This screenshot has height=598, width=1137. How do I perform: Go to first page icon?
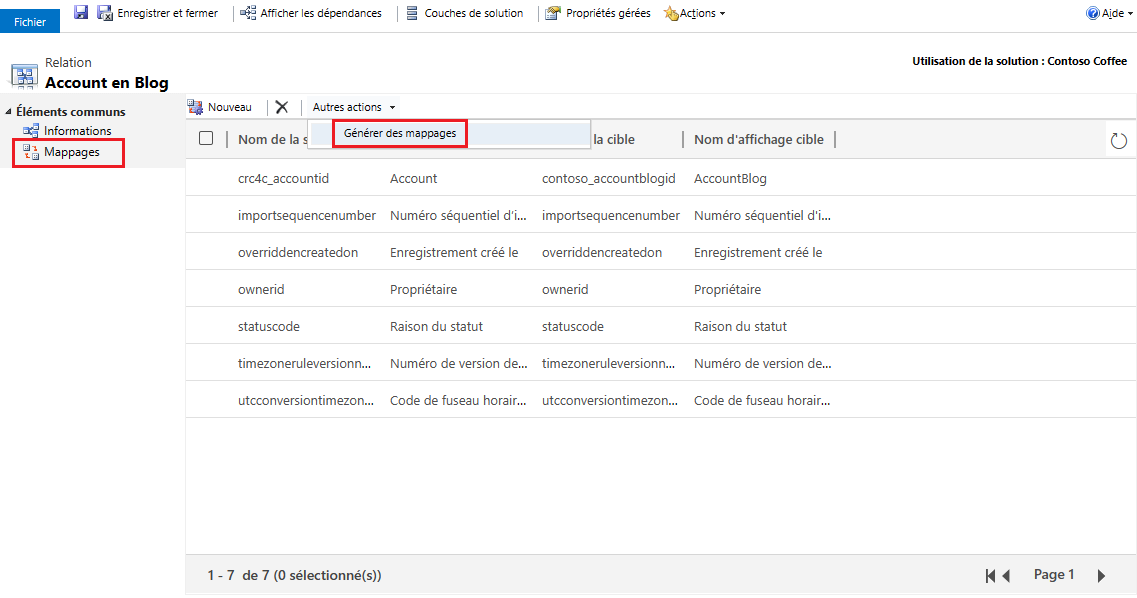991,576
